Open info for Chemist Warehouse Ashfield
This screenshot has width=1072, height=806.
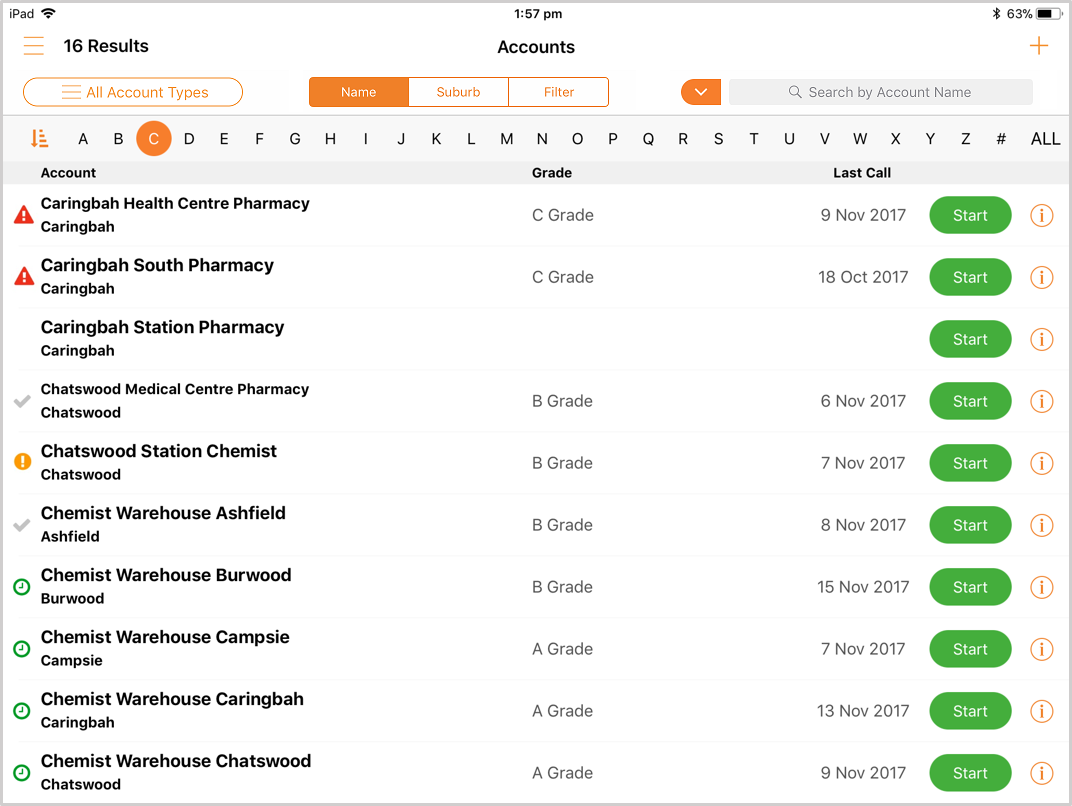[1041, 525]
